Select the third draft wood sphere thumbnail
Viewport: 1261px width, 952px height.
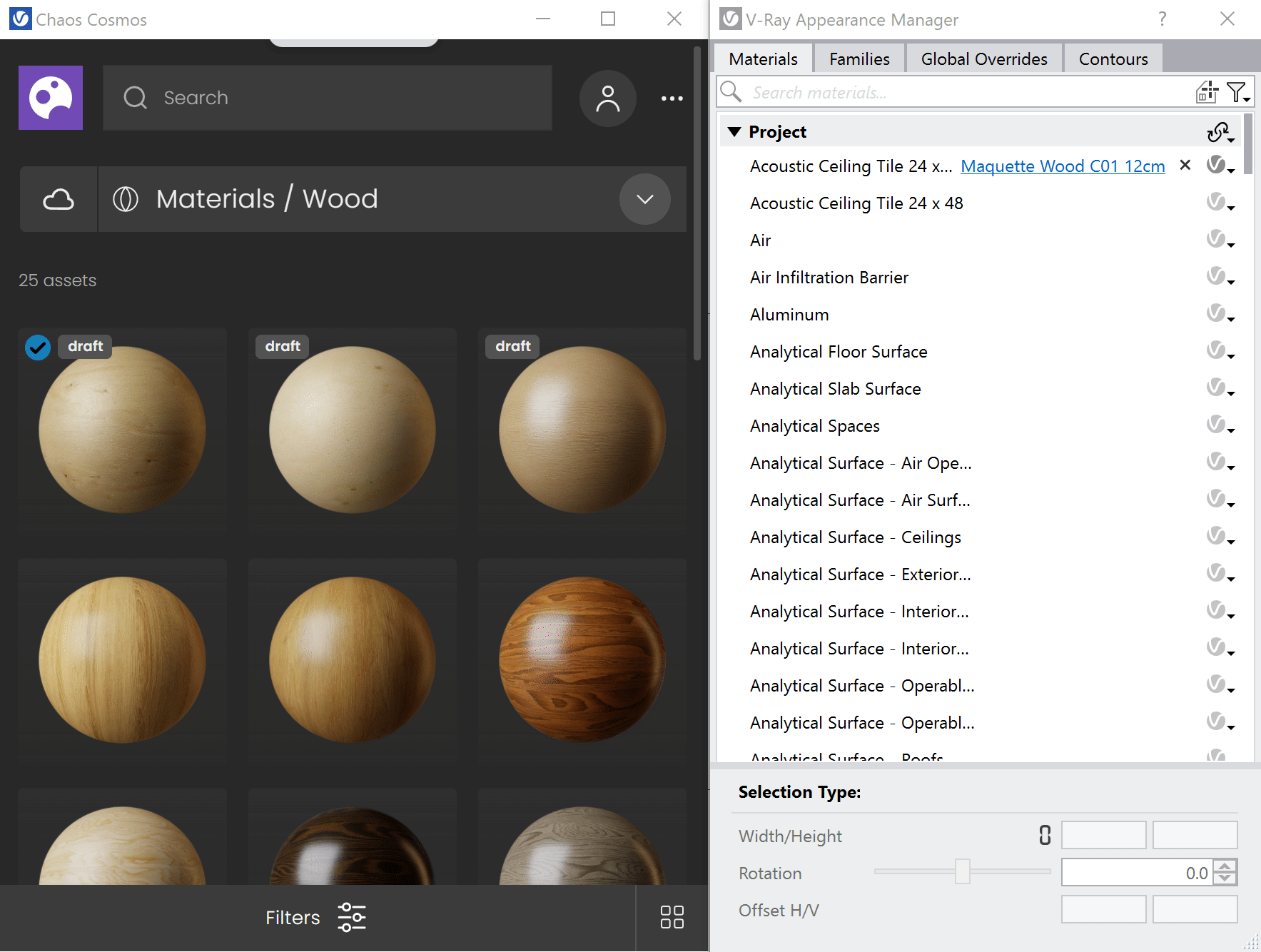582,430
